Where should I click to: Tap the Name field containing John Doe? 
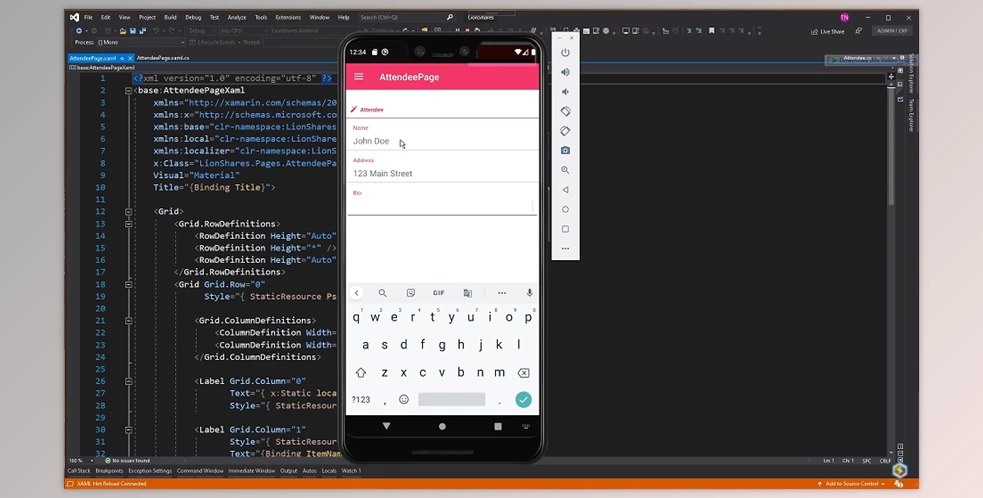(x=440, y=141)
